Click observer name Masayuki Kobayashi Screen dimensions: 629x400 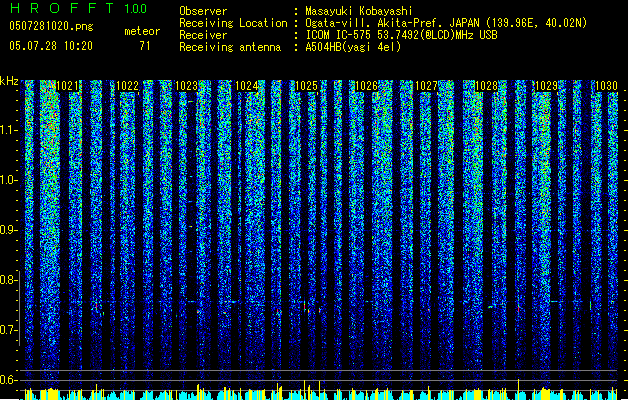click(x=359, y=11)
